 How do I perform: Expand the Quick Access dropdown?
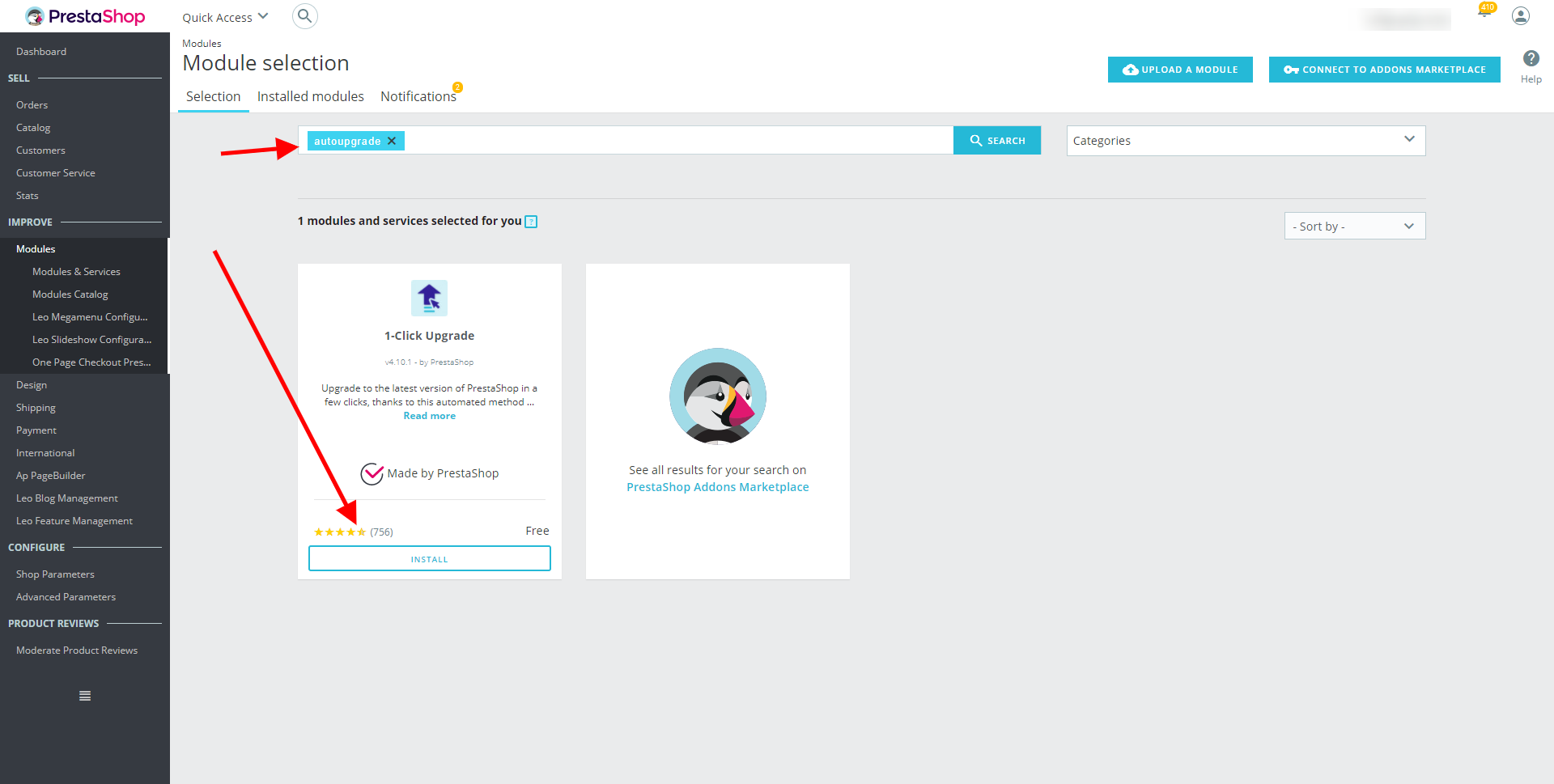point(225,17)
